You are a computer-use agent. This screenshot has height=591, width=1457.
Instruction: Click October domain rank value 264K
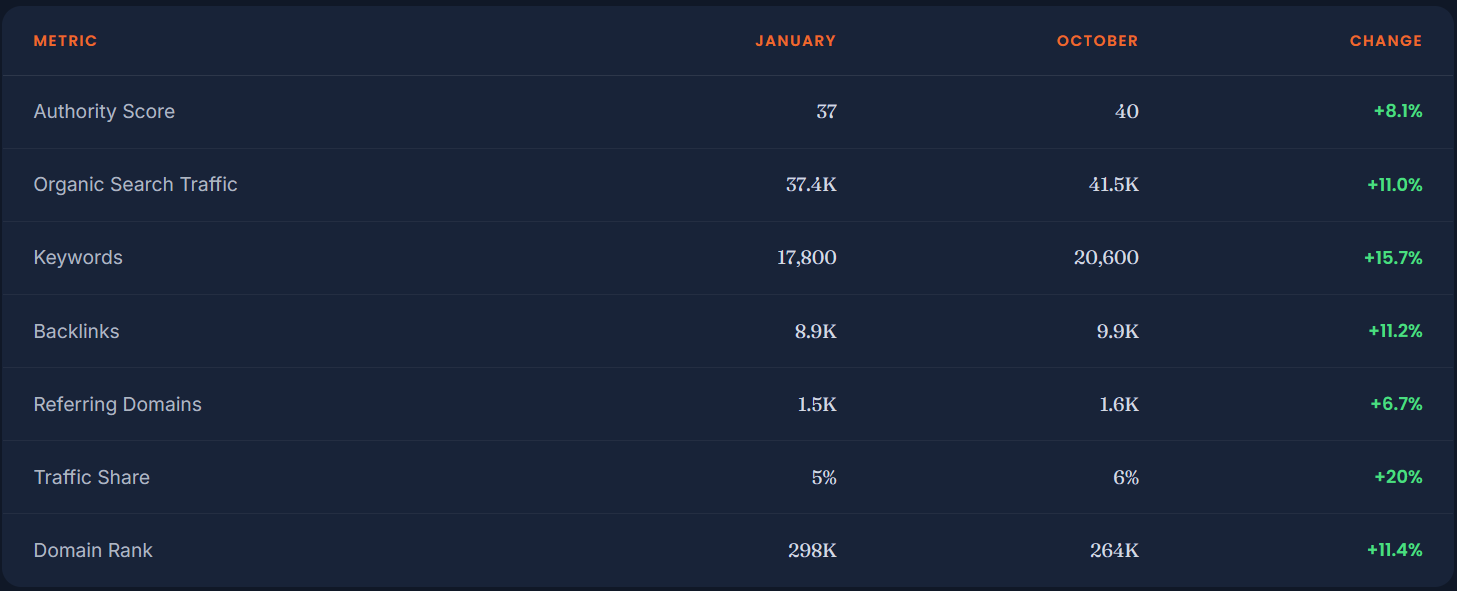(x=1114, y=550)
